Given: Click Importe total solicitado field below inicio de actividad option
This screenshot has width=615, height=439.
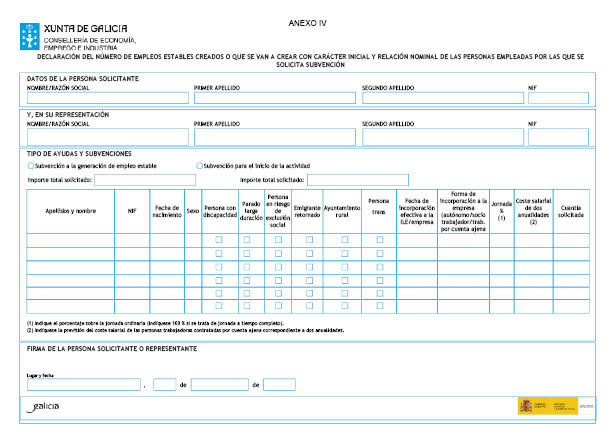Looking at the screenshot, I should tap(358, 180).
